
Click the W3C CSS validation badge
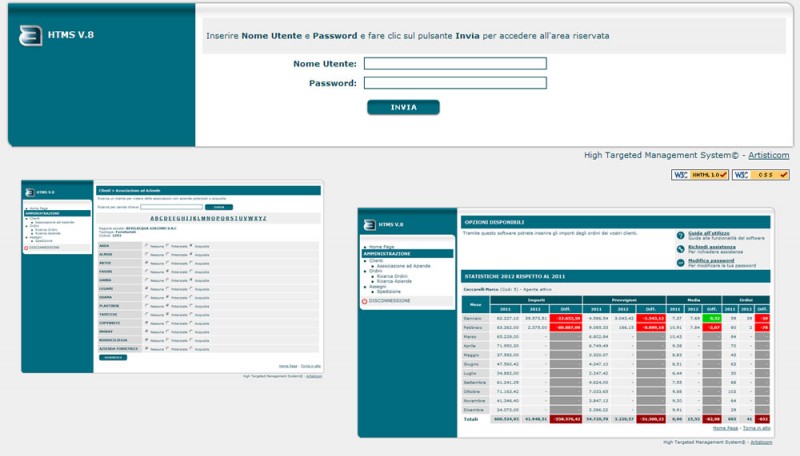tap(761, 175)
